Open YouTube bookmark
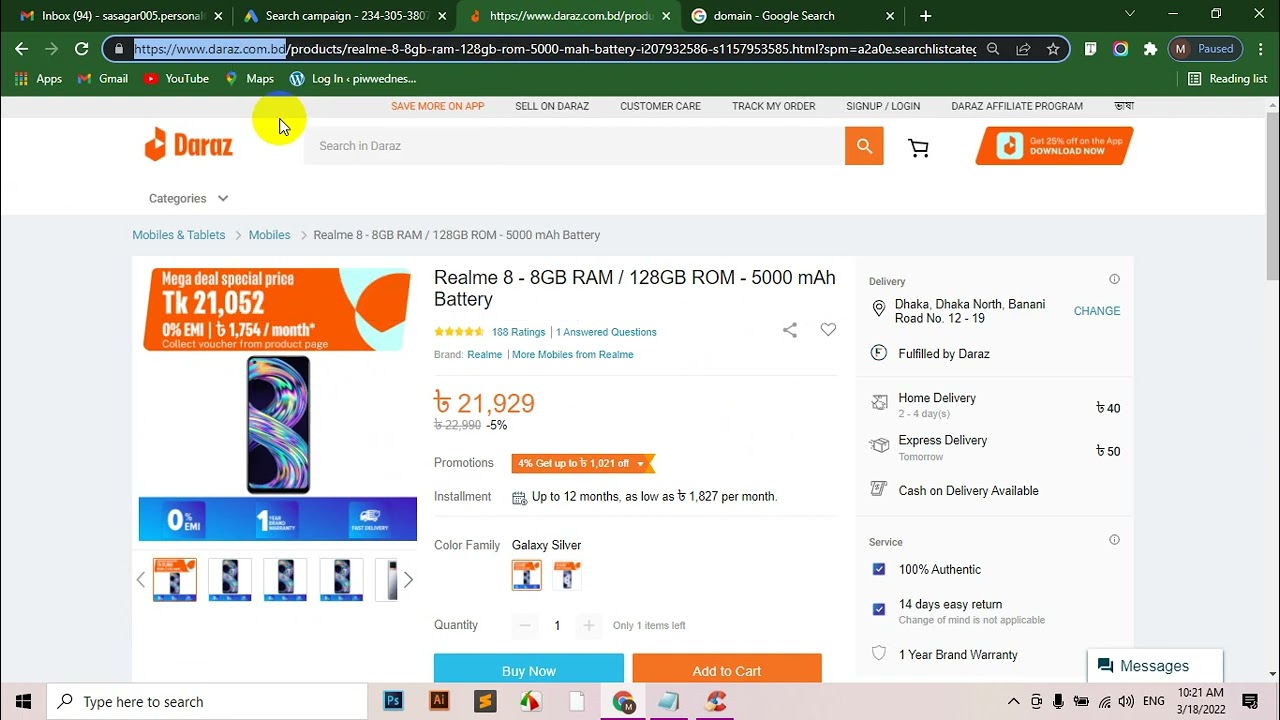The height and width of the screenshot is (720, 1280). point(176,78)
